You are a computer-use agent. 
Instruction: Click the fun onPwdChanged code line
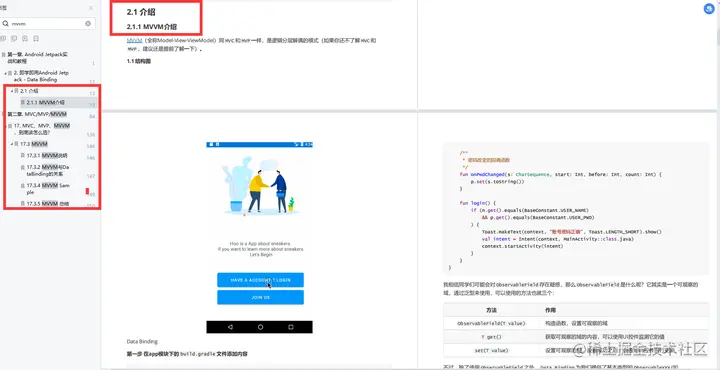pyautogui.click(x=561, y=174)
